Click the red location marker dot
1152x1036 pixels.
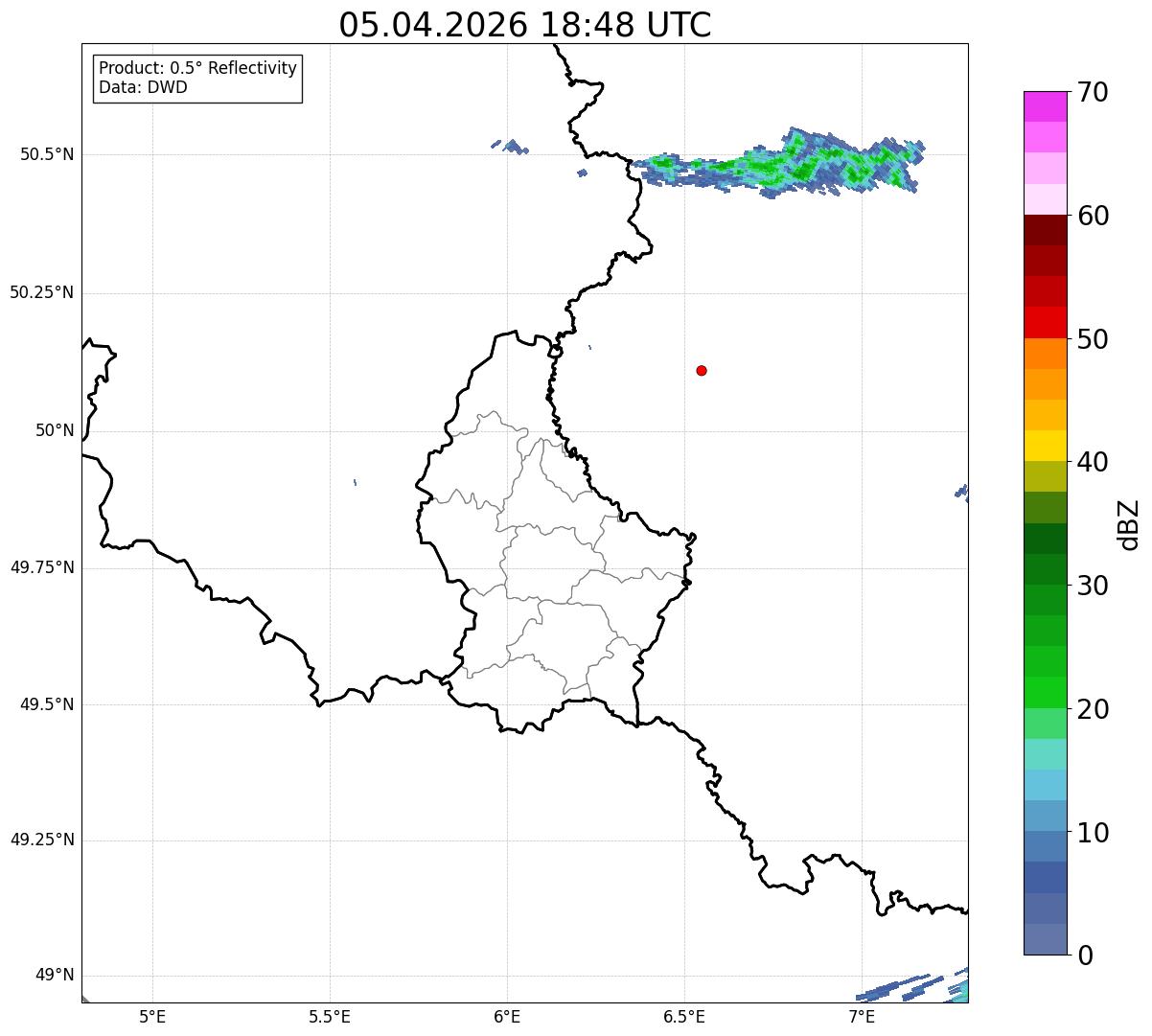702,370
